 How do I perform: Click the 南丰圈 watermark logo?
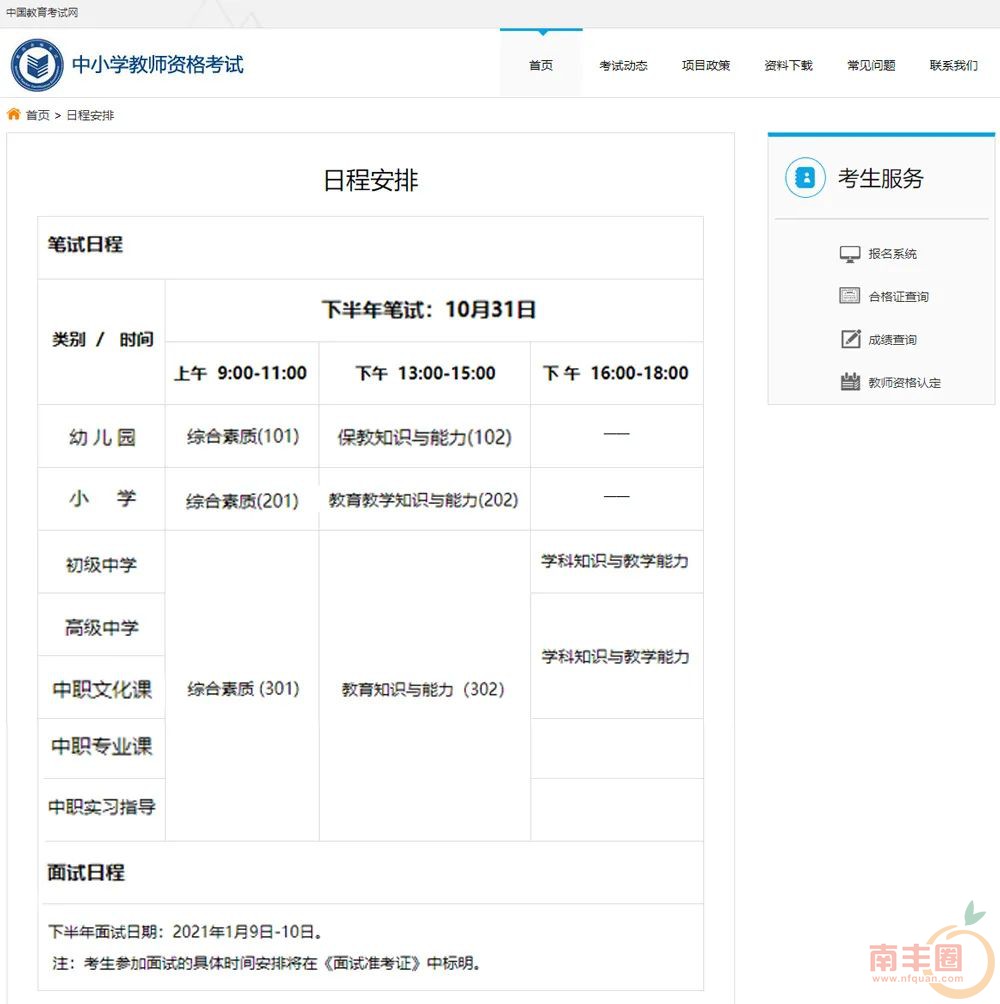click(x=930, y=955)
